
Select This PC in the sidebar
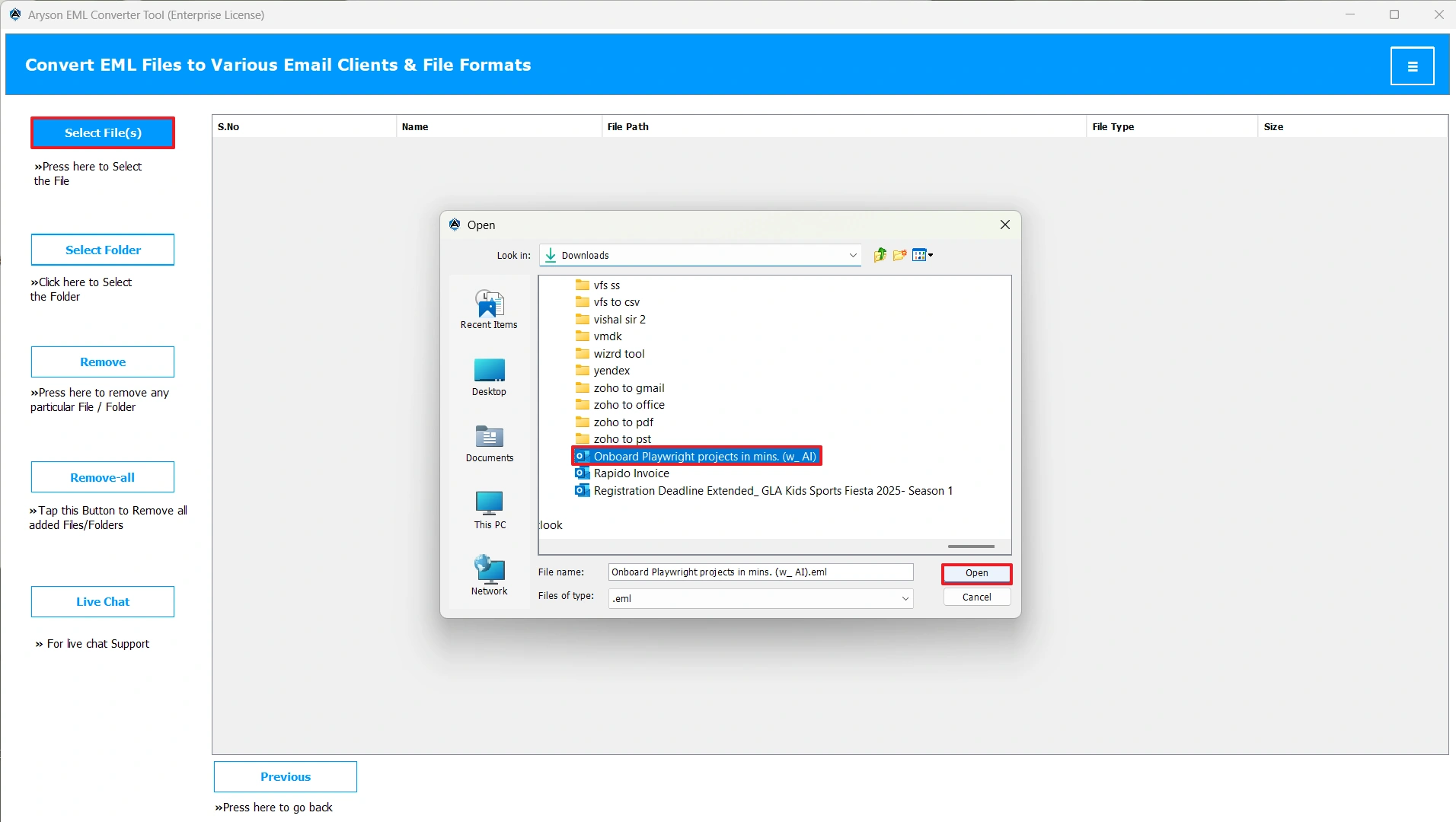tap(488, 508)
